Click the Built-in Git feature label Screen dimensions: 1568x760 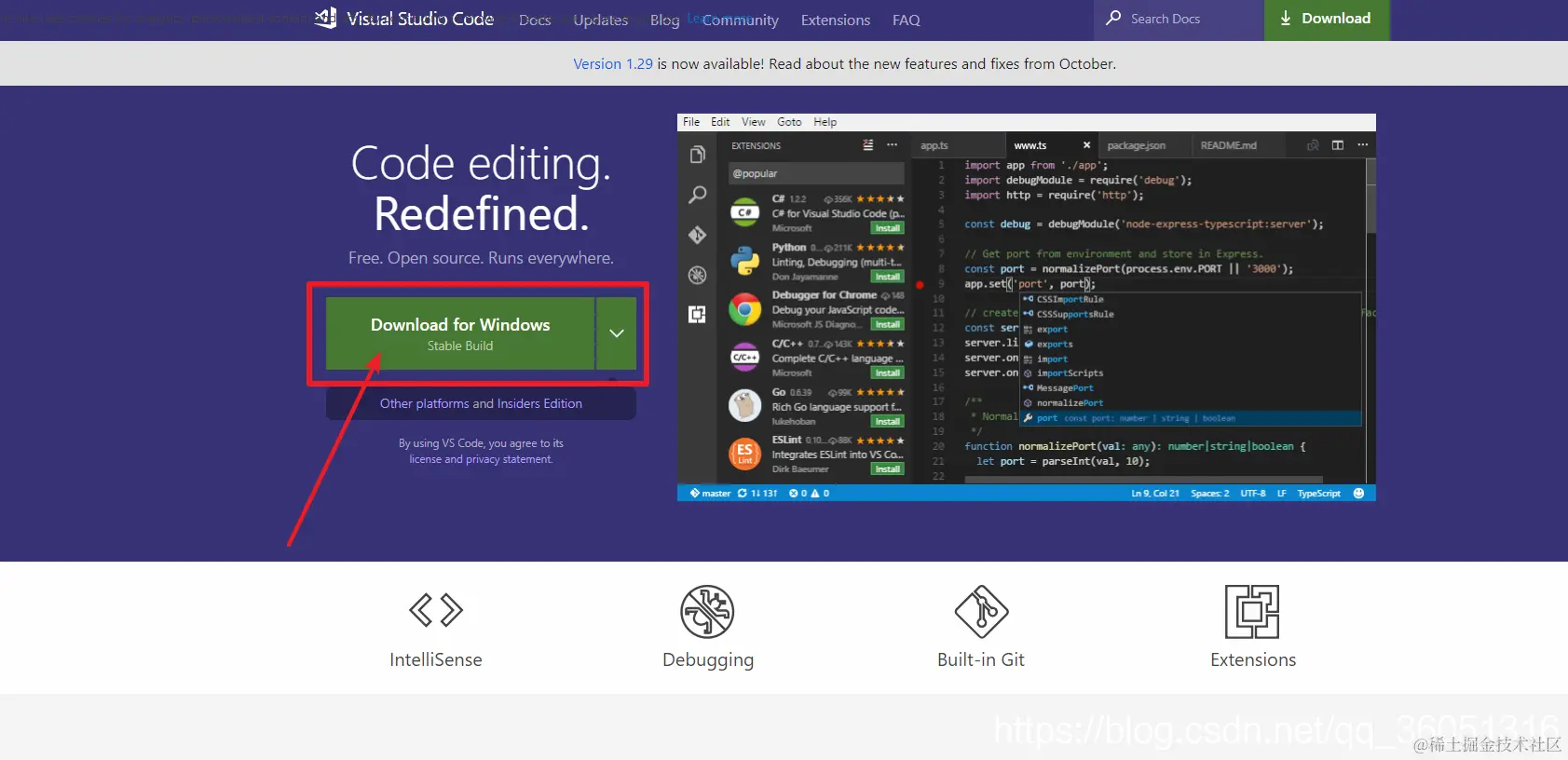981,659
